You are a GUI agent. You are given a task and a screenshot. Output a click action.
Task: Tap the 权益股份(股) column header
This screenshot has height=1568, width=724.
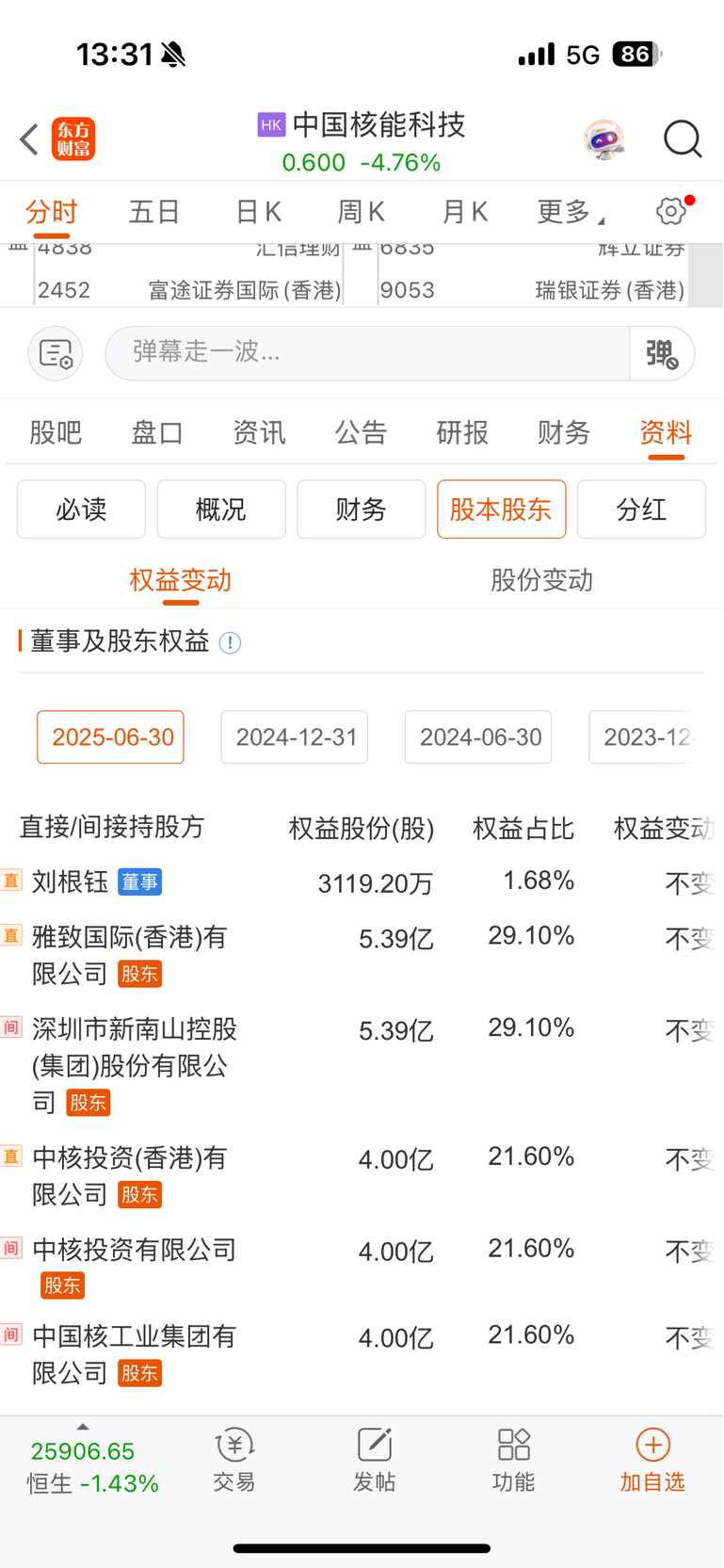[362, 828]
